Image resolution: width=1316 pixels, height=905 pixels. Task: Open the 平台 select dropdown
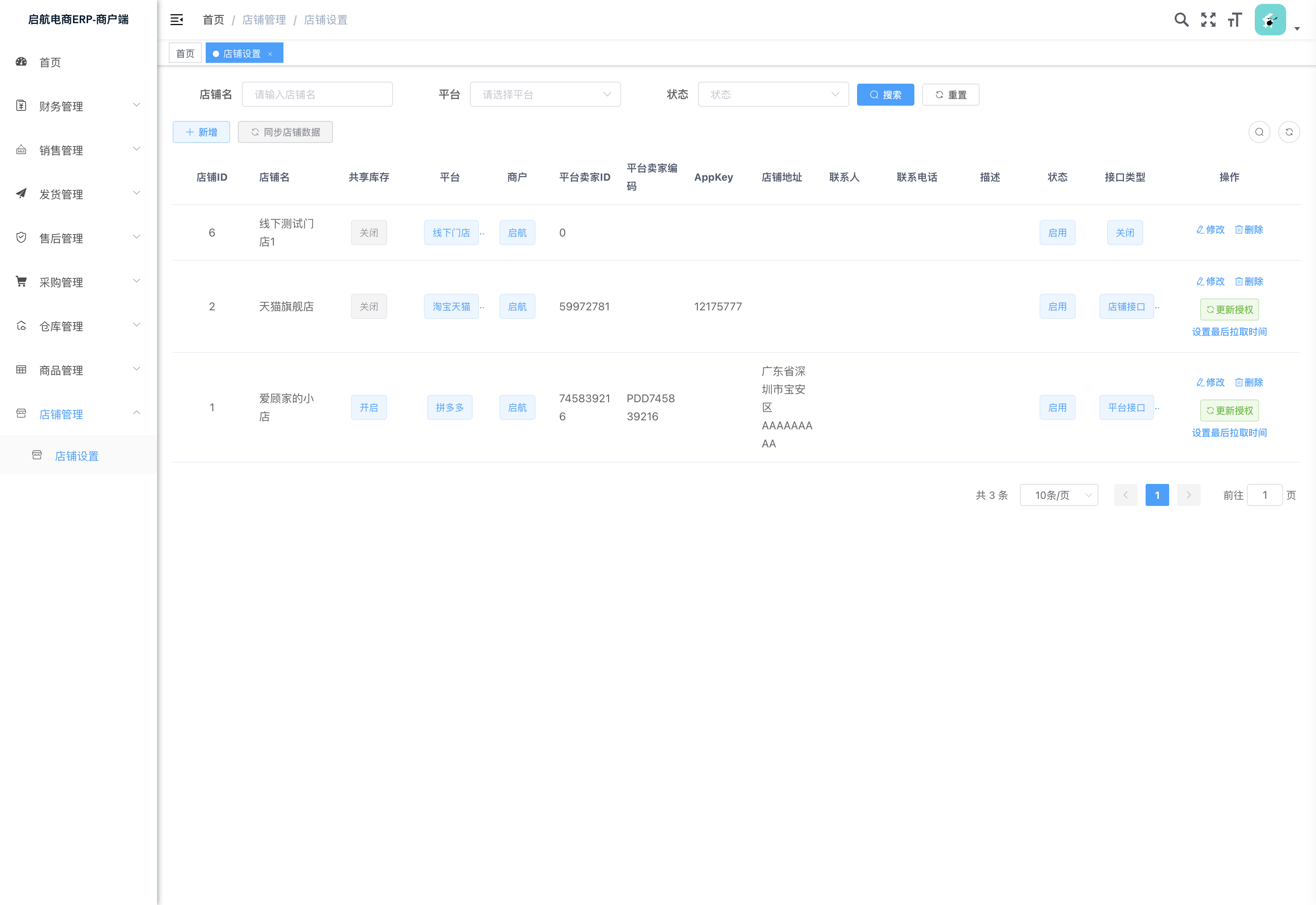(545, 95)
